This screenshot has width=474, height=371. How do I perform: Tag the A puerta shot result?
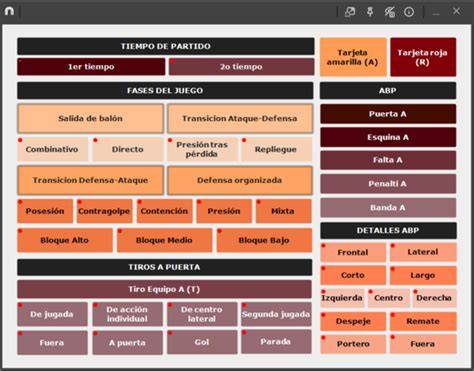(127, 342)
